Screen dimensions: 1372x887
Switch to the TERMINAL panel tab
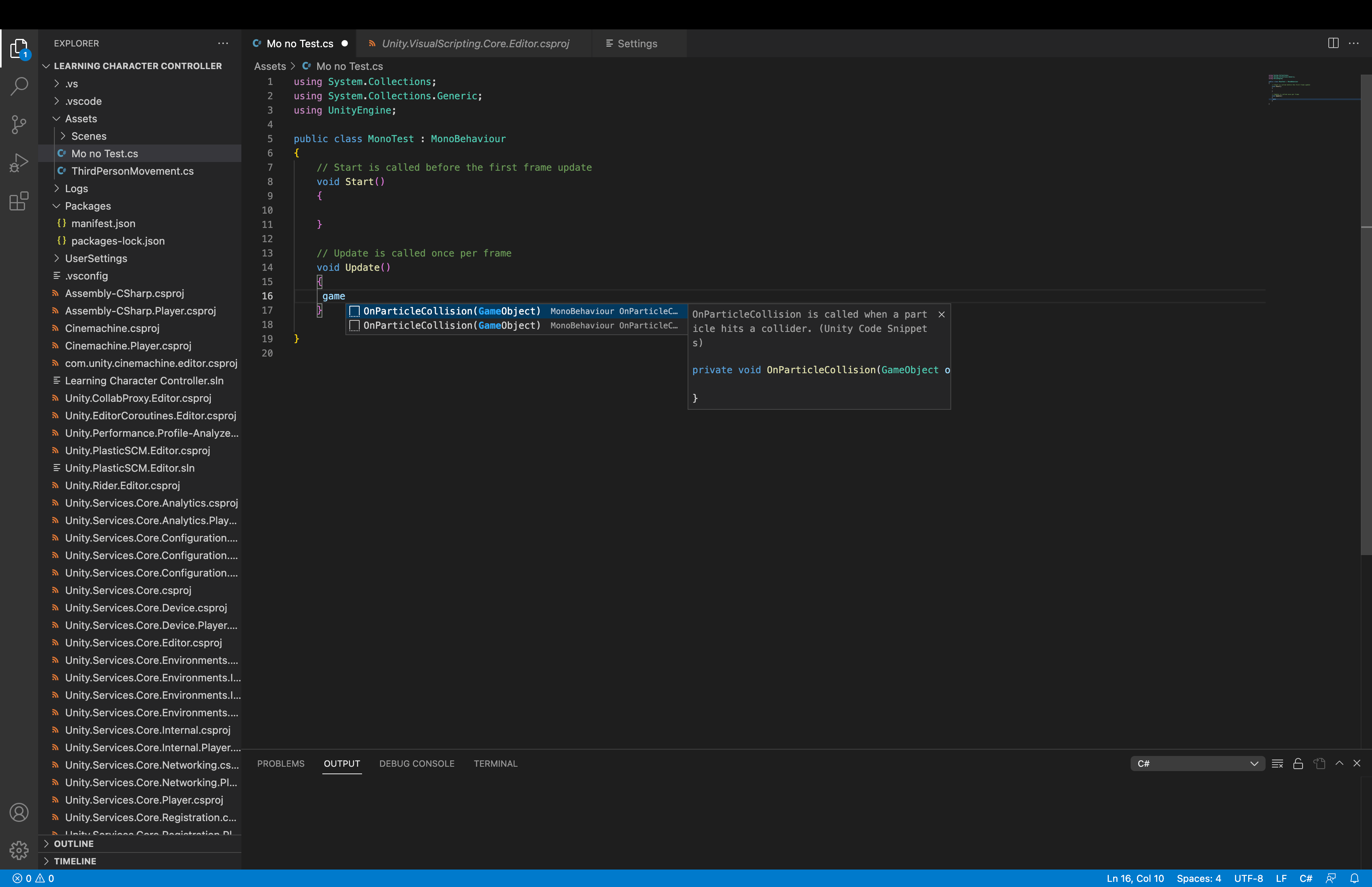click(x=495, y=763)
